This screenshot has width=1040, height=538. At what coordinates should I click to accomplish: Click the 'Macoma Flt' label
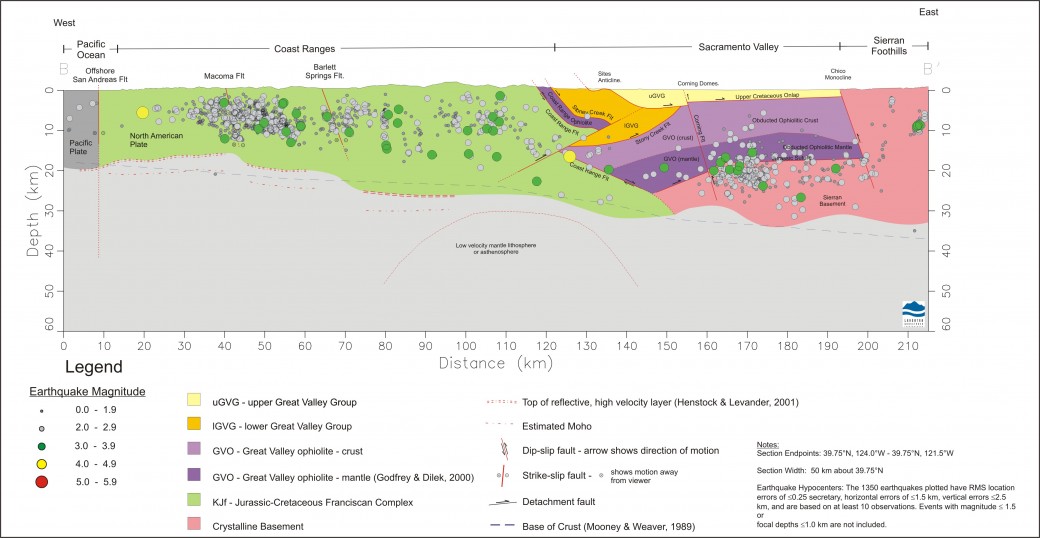[x=224, y=76]
